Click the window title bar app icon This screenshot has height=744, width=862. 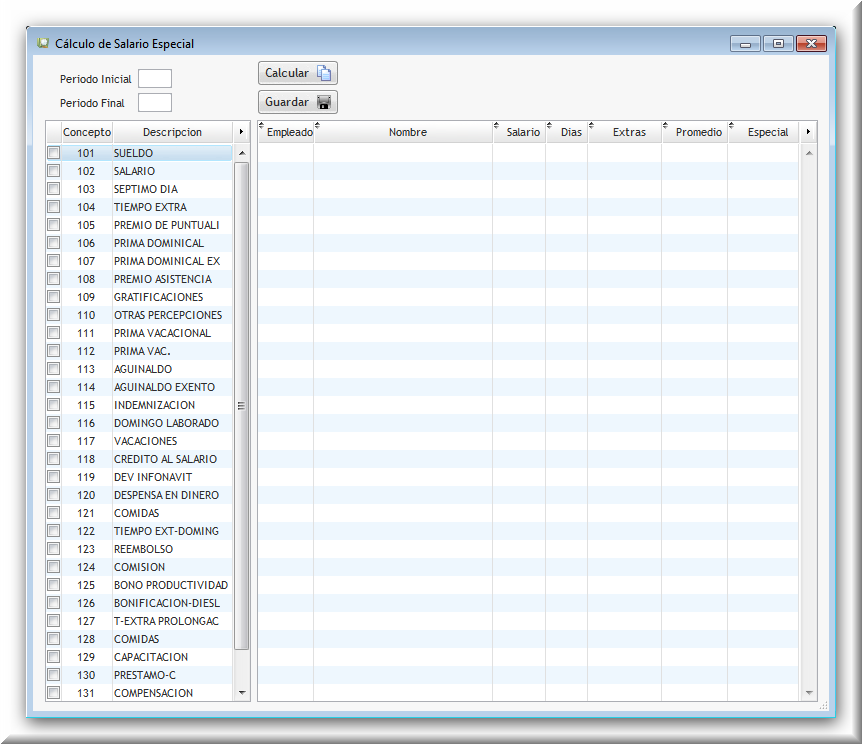coord(43,43)
